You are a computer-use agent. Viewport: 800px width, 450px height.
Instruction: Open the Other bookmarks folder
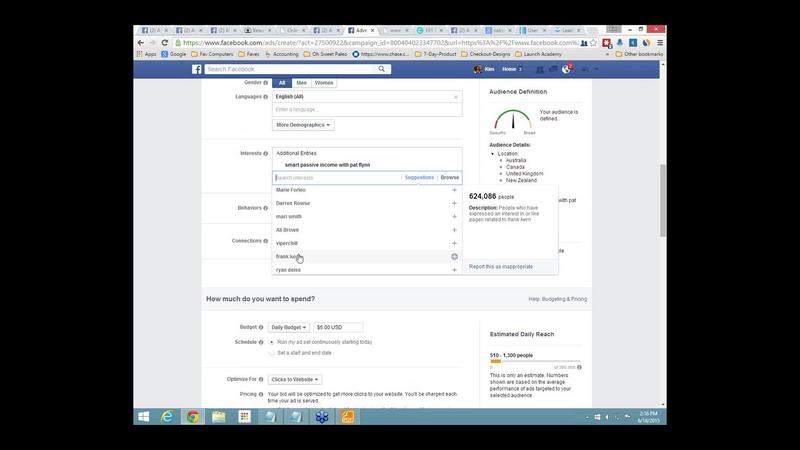click(639, 54)
